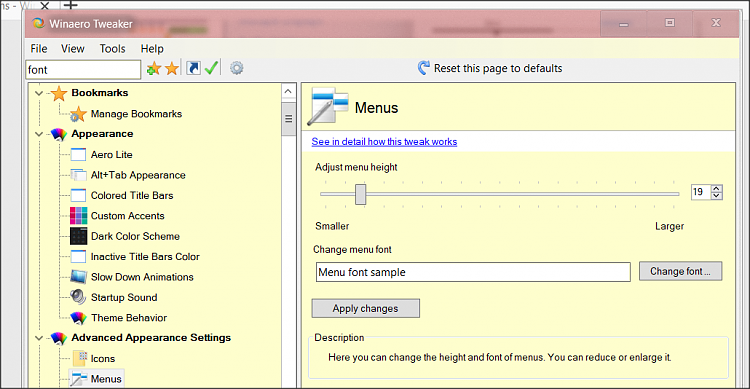Click the tree panel scrollbar thumb
The height and width of the screenshot is (389, 750).
(x=288, y=119)
